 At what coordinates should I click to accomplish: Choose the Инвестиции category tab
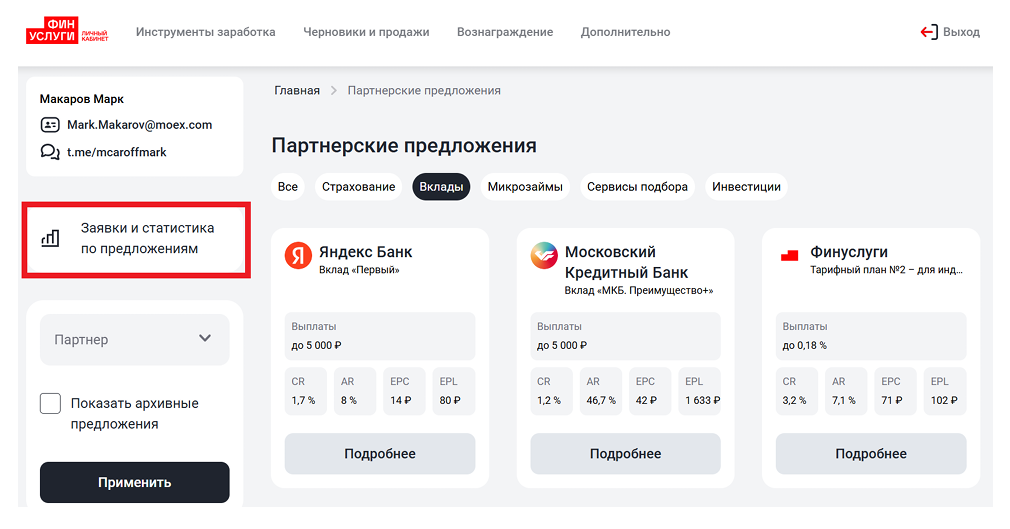coord(746,187)
